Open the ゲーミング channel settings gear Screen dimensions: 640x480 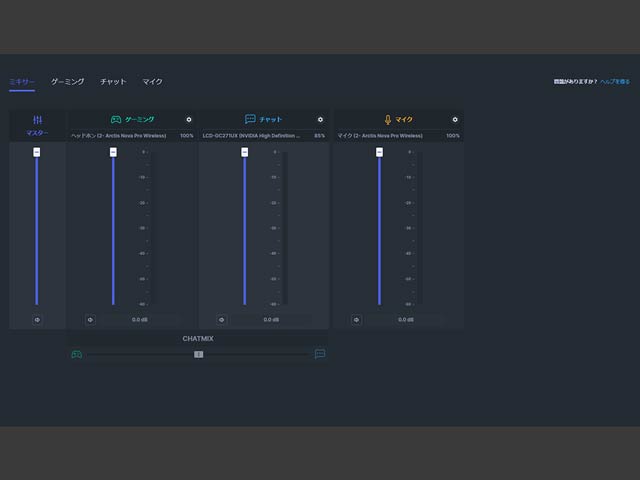pyautogui.click(x=189, y=120)
